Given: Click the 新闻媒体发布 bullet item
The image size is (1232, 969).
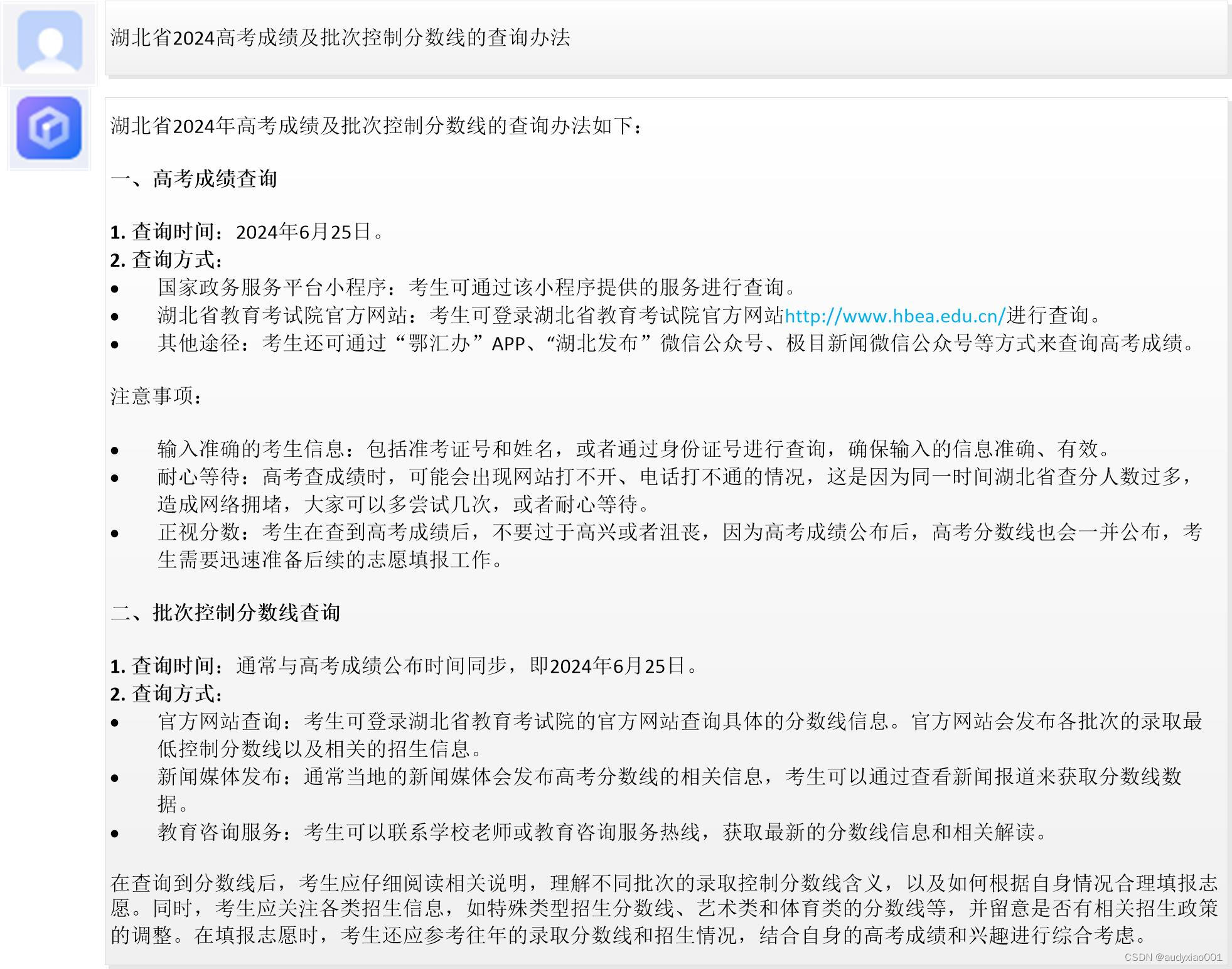Looking at the screenshot, I should 668,777.
